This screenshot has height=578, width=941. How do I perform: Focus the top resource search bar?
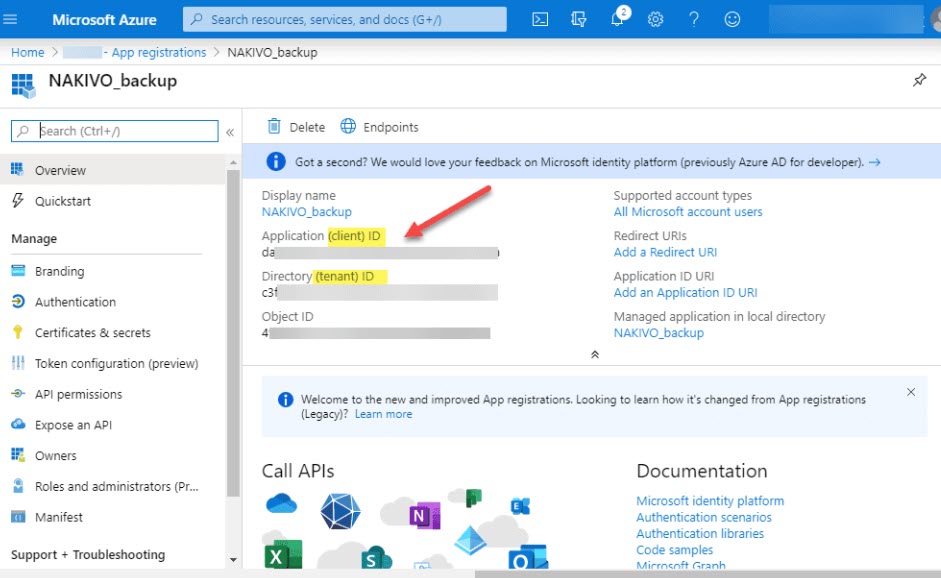(345, 19)
